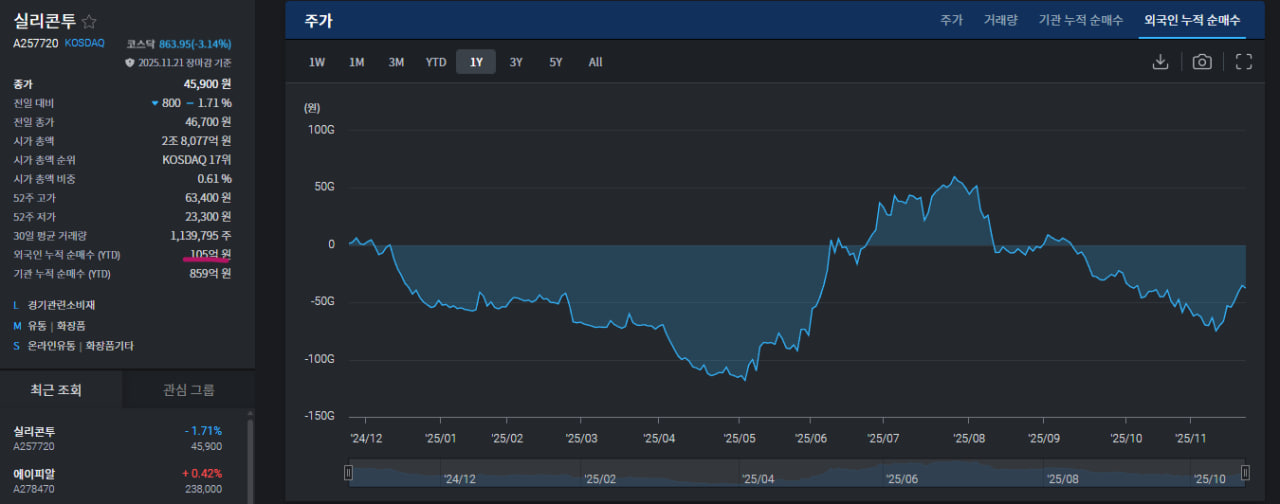Click the M sector badge icon
Screen dimensions: 1280x504
tap(17, 325)
